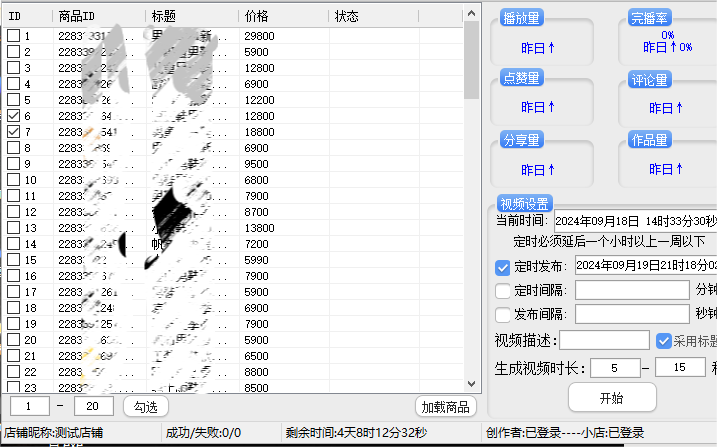Viewport: 717px width, 447px height.
Task: Disable the 定时发布 checkbox
Action: [503, 267]
